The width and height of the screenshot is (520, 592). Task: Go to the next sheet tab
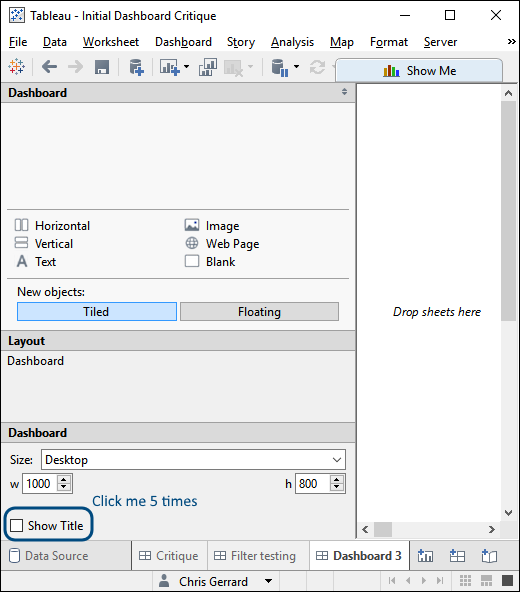pyautogui.click(x=424, y=580)
